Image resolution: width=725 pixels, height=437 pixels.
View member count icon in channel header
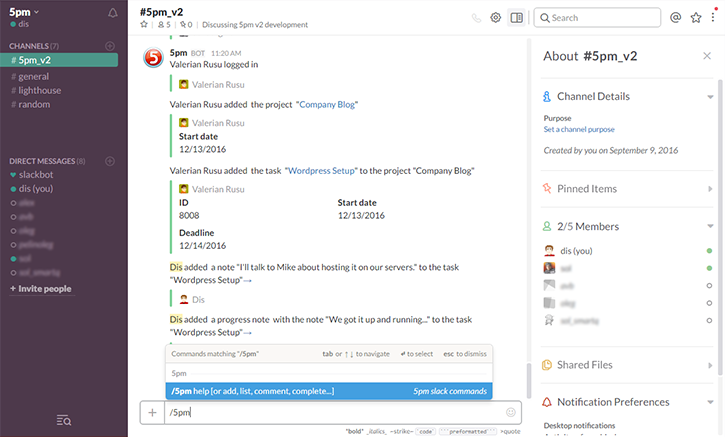pos(164,25)
